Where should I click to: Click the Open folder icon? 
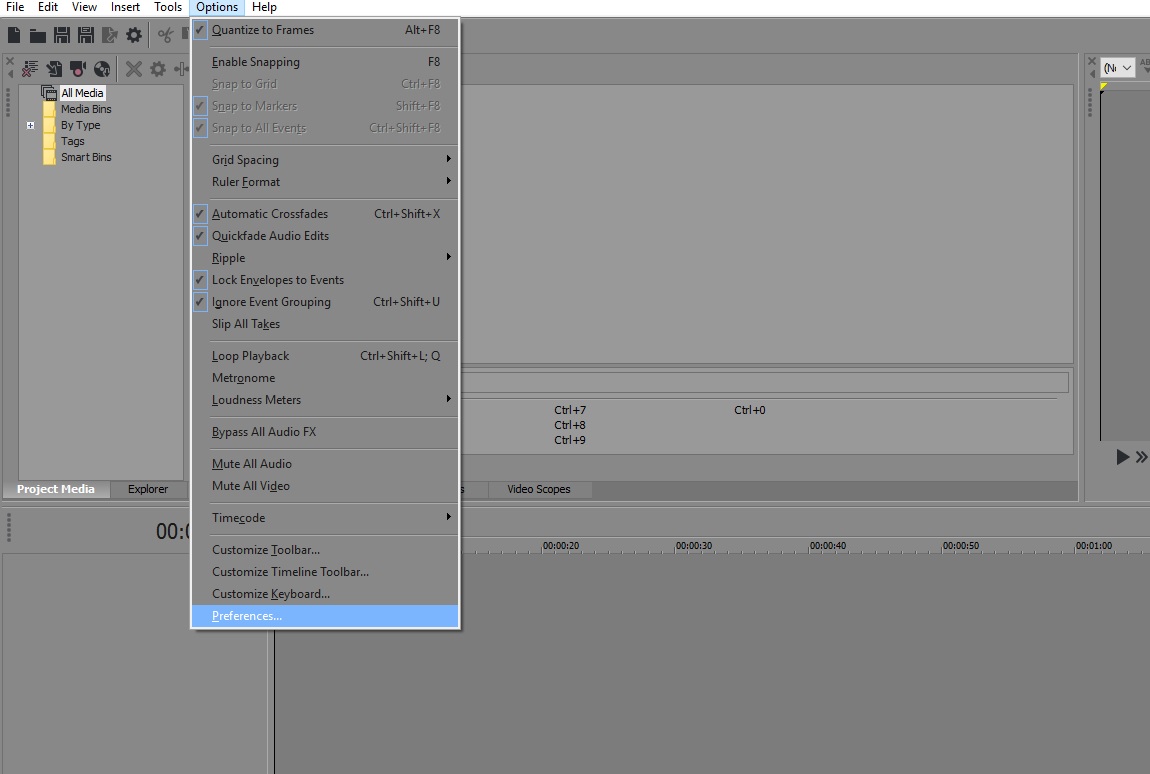38,36
